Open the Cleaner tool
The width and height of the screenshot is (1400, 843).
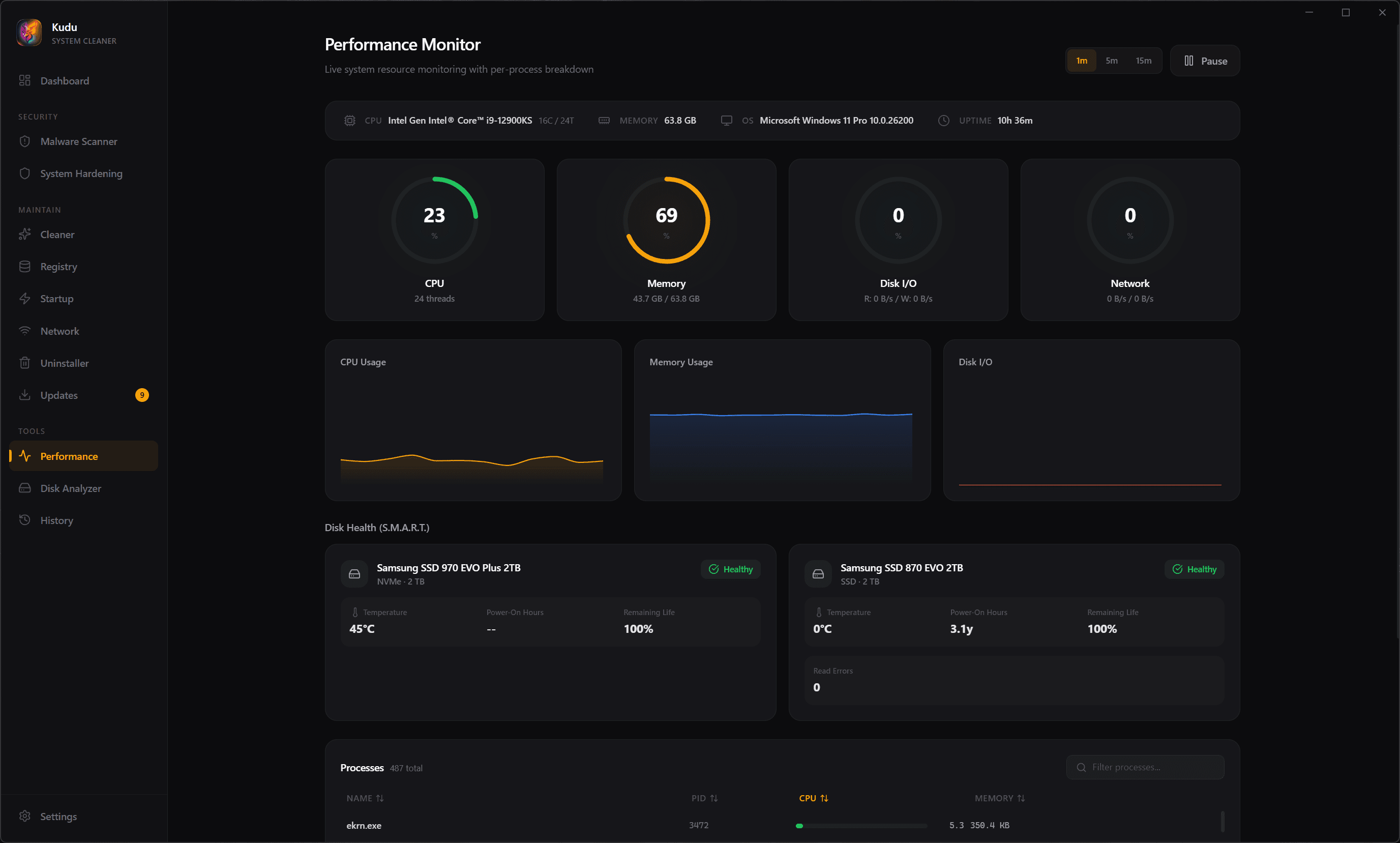(x=57, y=234)
